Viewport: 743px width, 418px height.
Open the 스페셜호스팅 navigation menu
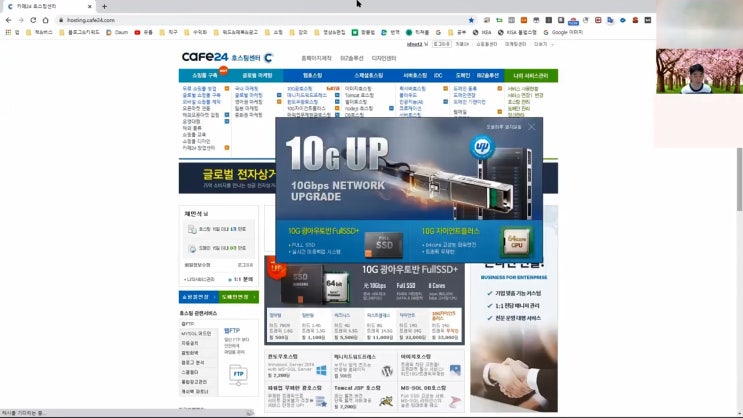tap(369, 75)
